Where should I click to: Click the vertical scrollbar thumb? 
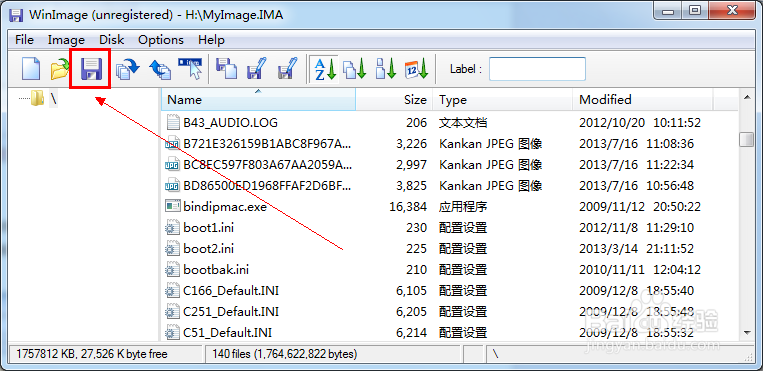pos(746,139)
